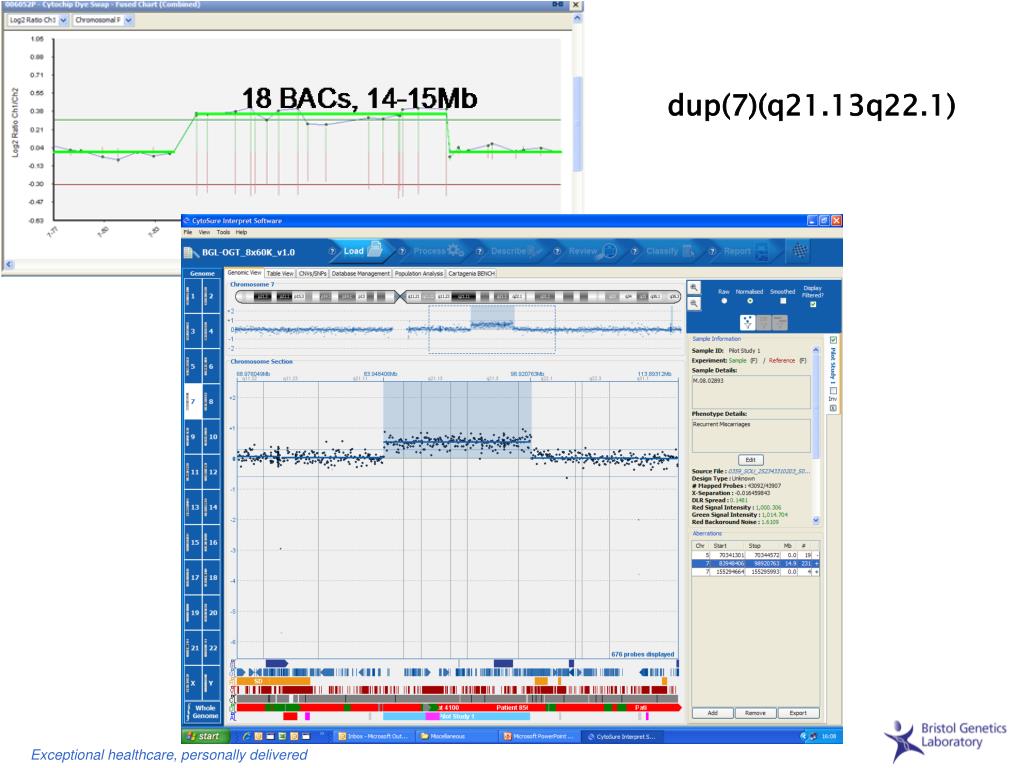Image resolution: width=1024 pixels, height=768 pixels.
Task: Click the scatter plot view icon
Action: 747,322
